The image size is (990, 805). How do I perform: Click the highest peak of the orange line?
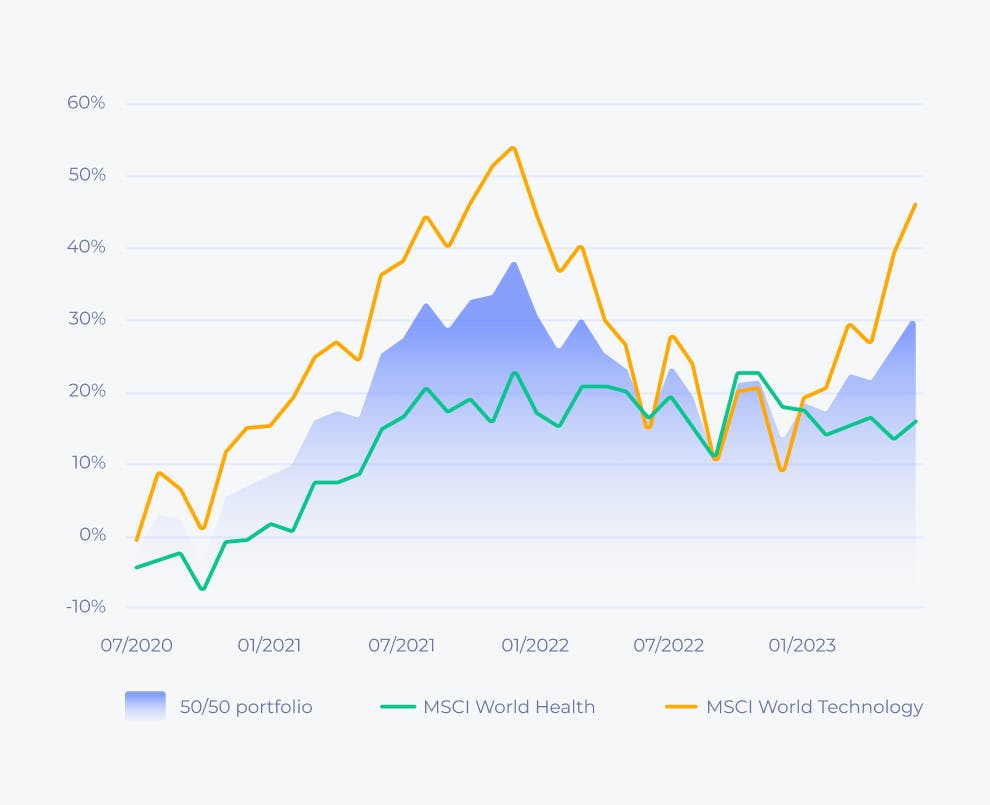(x=513, y=148)
